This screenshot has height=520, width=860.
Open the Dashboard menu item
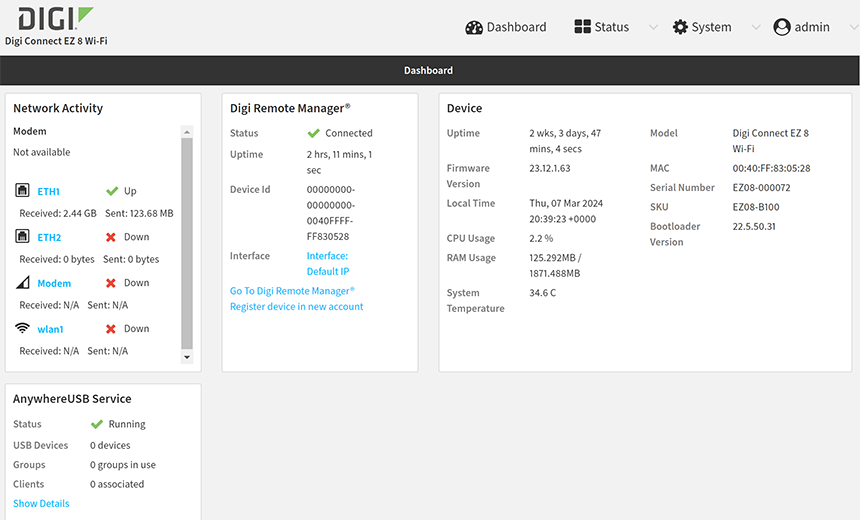[x=506, y=27]
